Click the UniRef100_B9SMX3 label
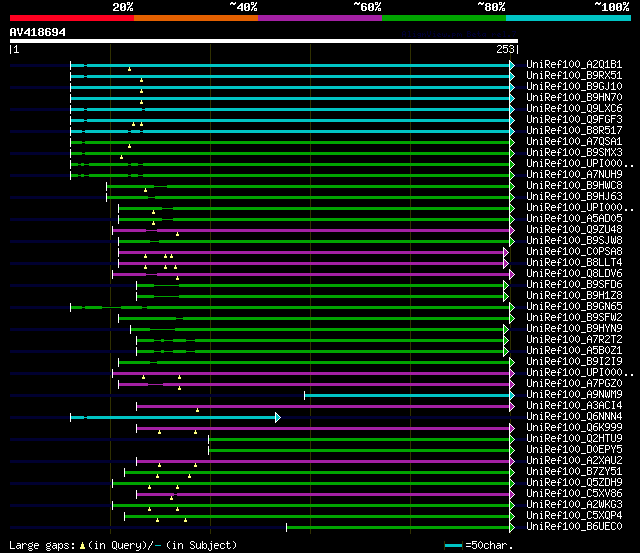The height and width of the screenshot is (553, 640). pyautogui.click(x=574, y=153)
